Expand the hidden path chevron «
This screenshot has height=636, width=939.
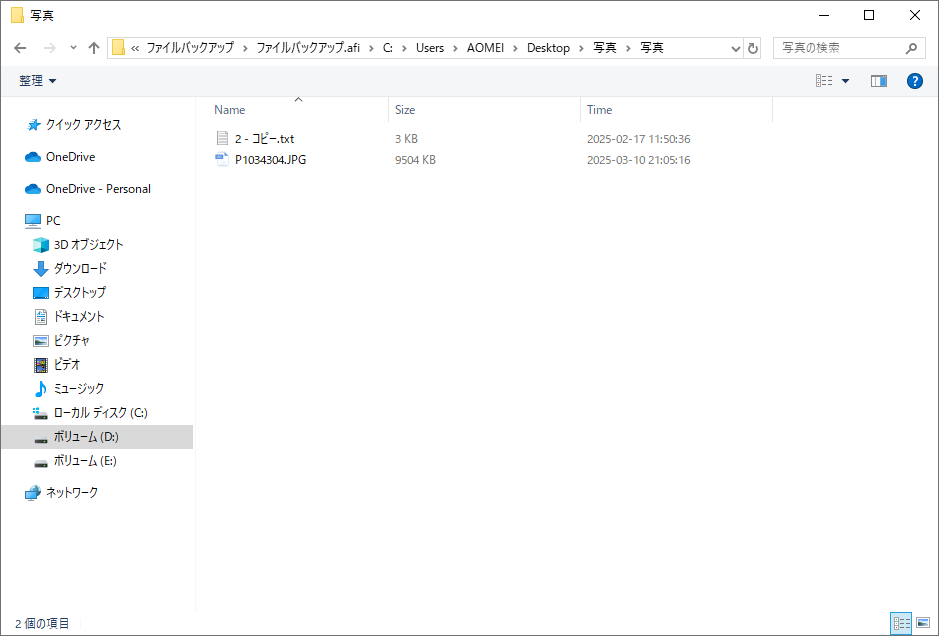pyautogui.click(x=135, y=48)
